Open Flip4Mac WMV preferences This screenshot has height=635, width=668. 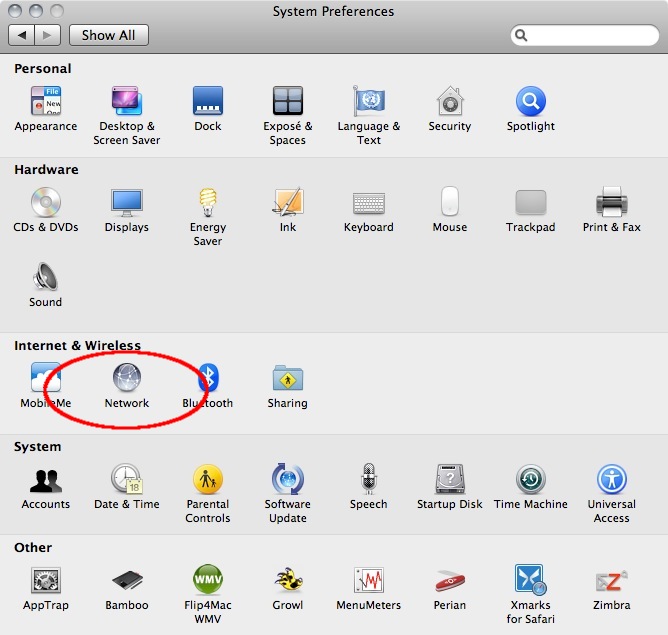[x=208, y=581]
